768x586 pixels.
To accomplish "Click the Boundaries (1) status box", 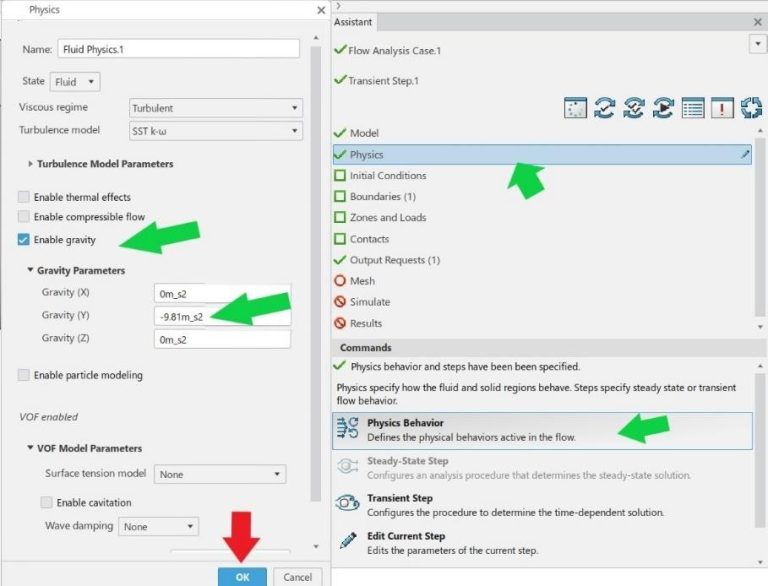I will click(x=340, y=196).
